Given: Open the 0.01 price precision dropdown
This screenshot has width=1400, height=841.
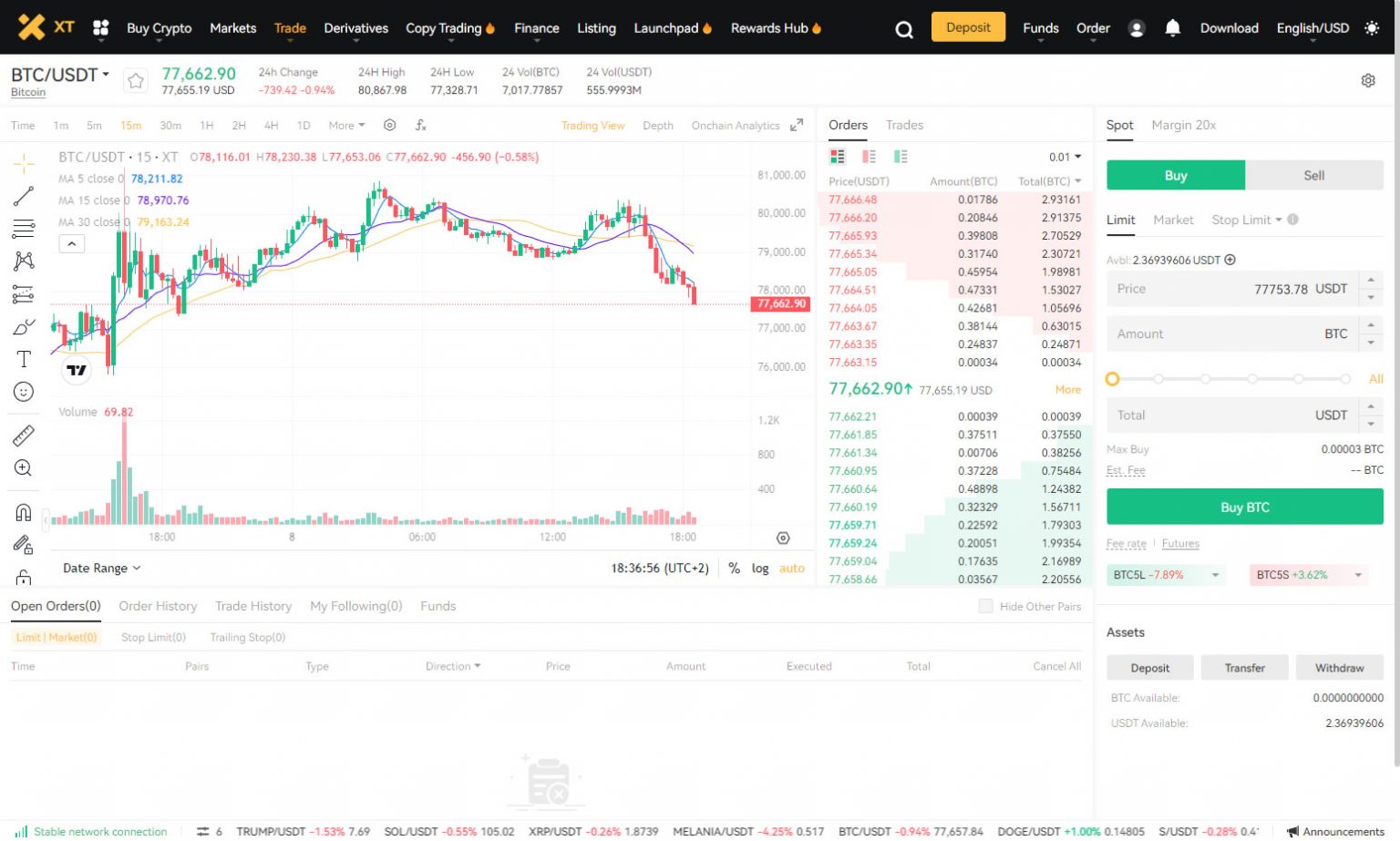Looking at the screenshot, I should click(x=1065, y=157).
